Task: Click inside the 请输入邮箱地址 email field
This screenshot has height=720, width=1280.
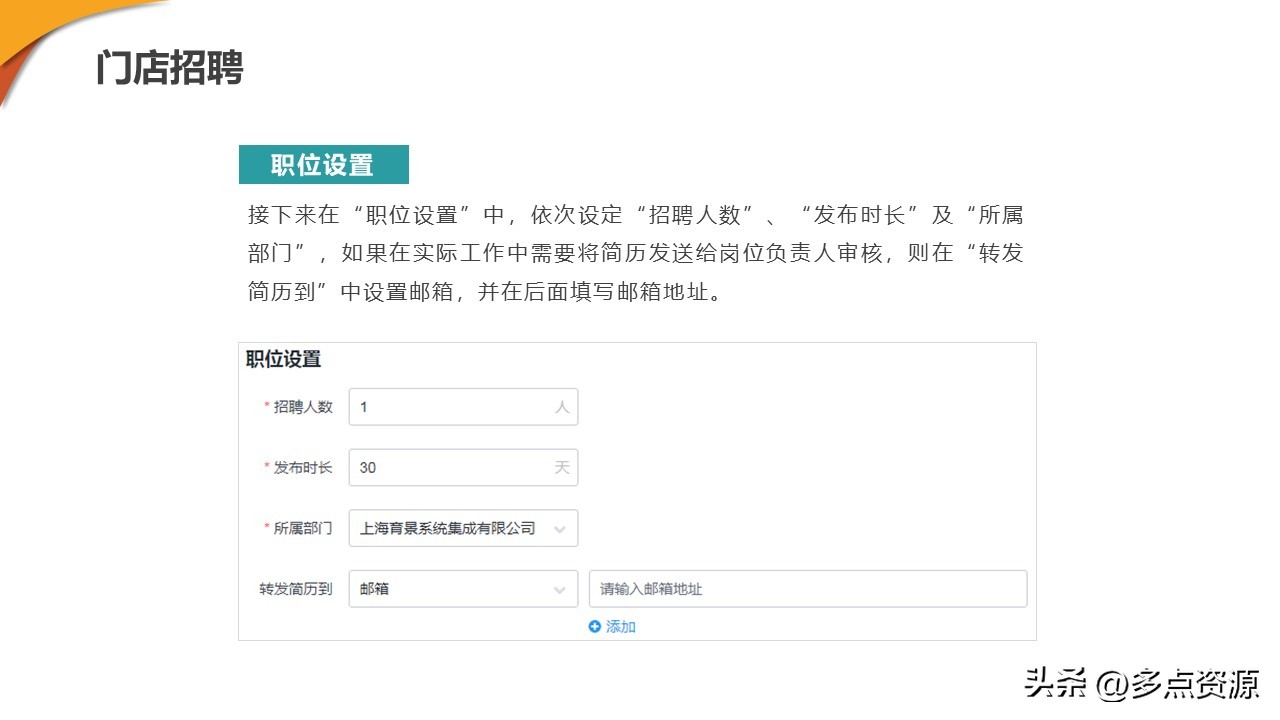Action: point(806,588)
